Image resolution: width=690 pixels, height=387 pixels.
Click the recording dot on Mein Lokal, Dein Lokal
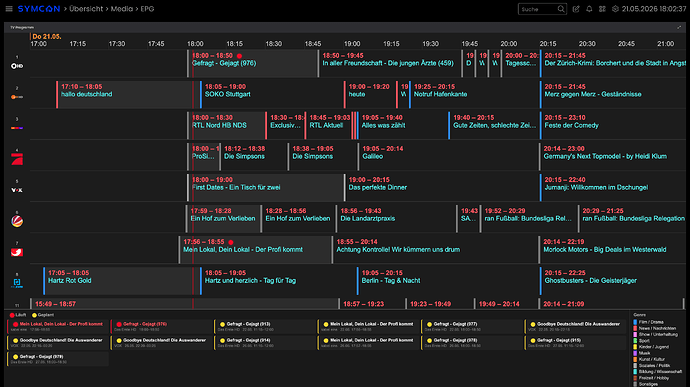[x=231, y=242]
